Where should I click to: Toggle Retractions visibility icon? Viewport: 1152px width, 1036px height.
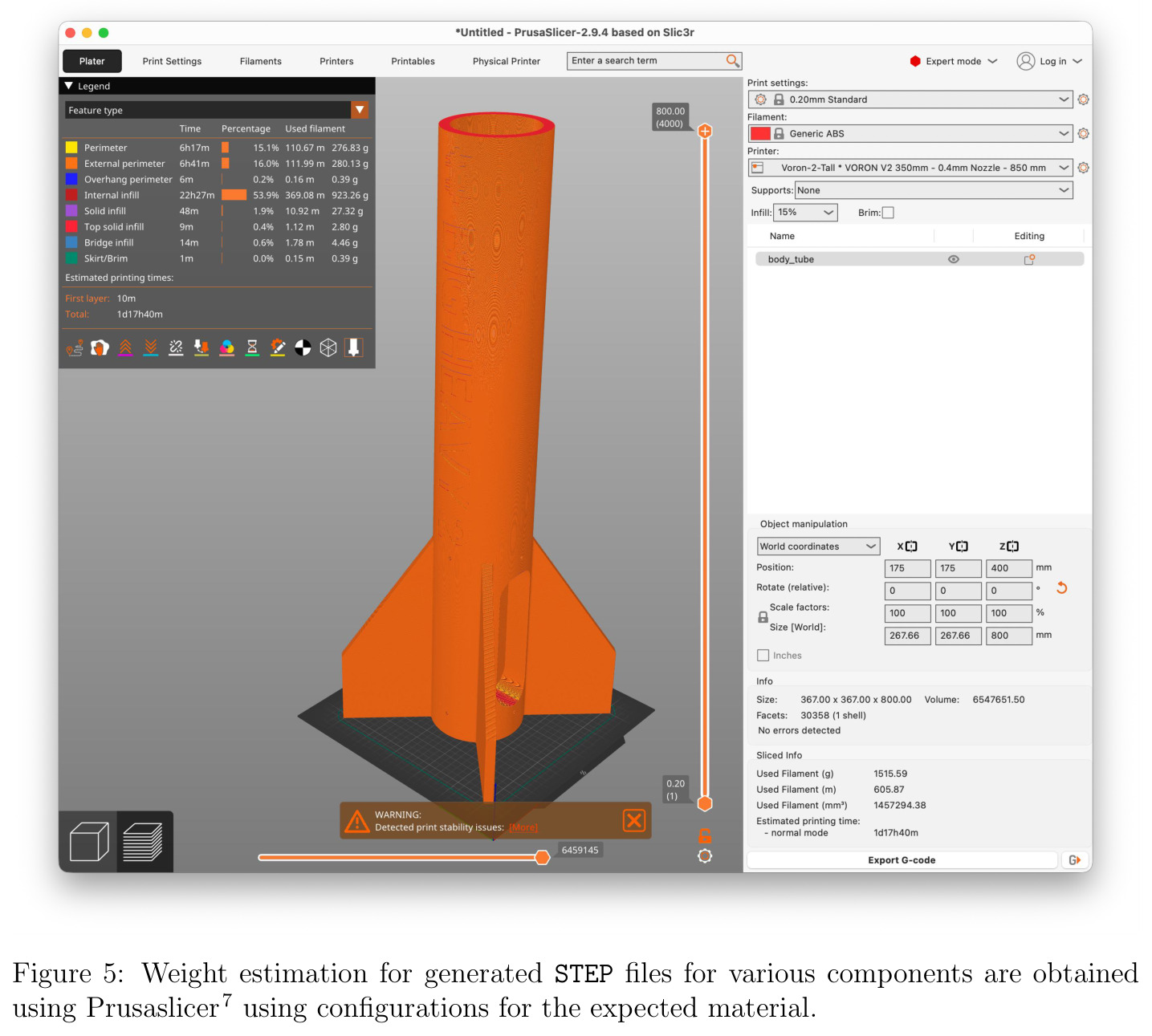tap(125, 347)
